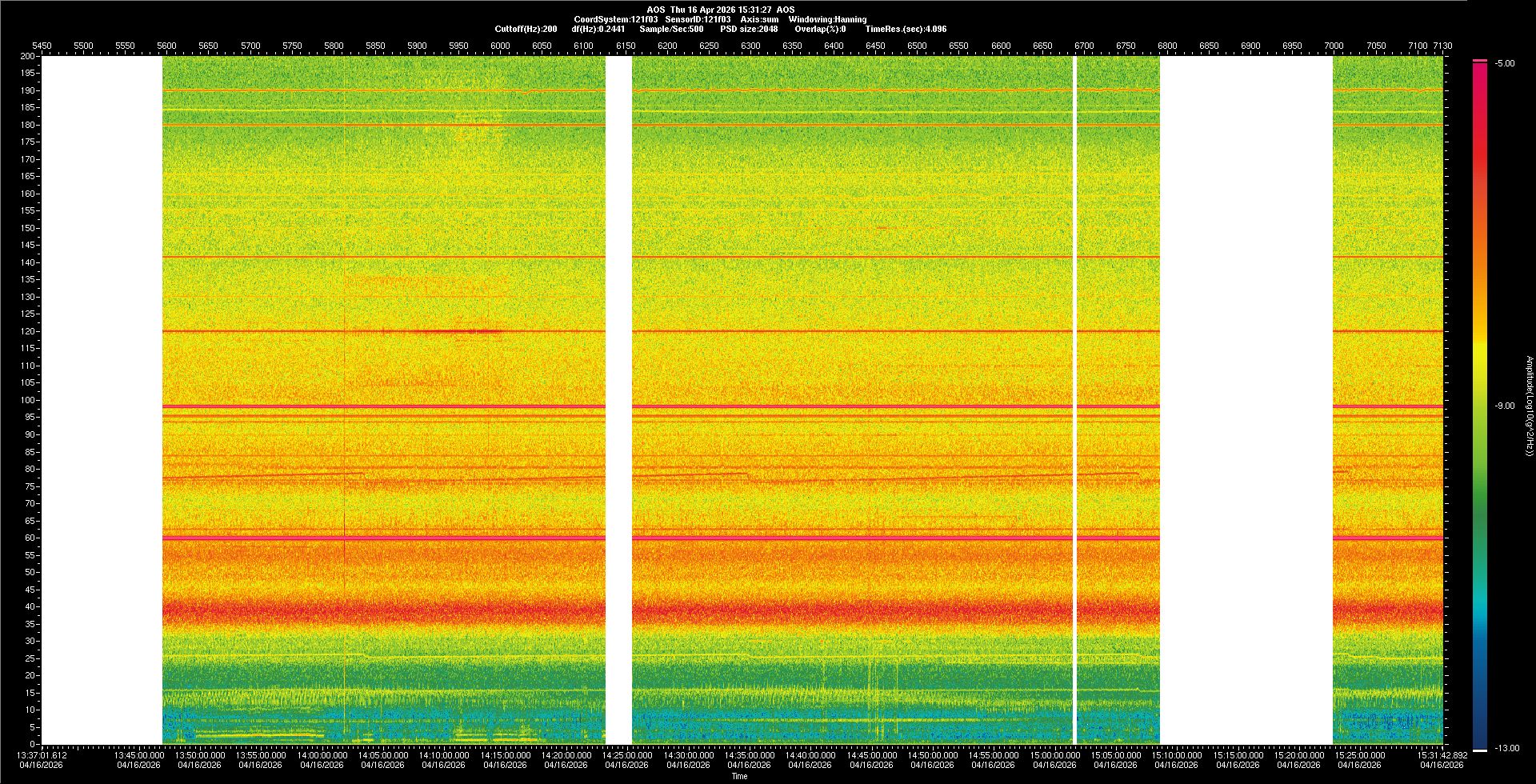
Task: Click the 120 Hz frequency axis label
Action: (28, 331)
